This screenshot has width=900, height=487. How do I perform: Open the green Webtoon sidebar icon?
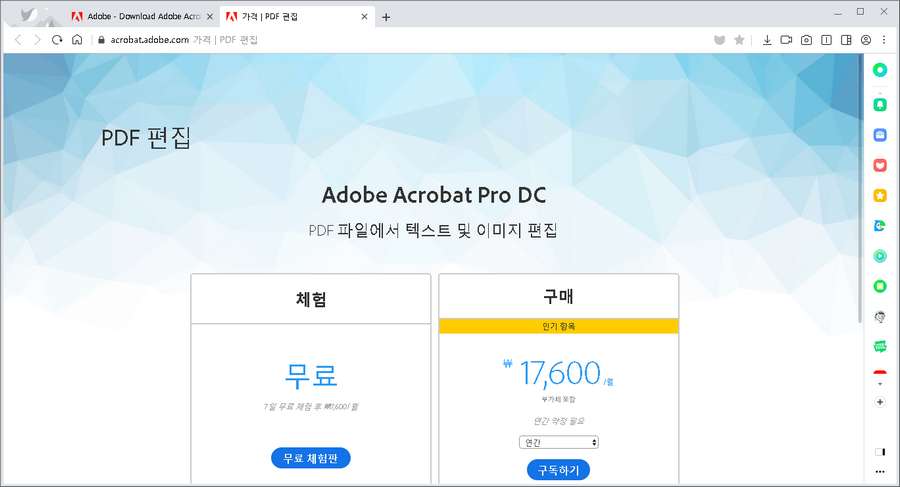coord(880,346)
